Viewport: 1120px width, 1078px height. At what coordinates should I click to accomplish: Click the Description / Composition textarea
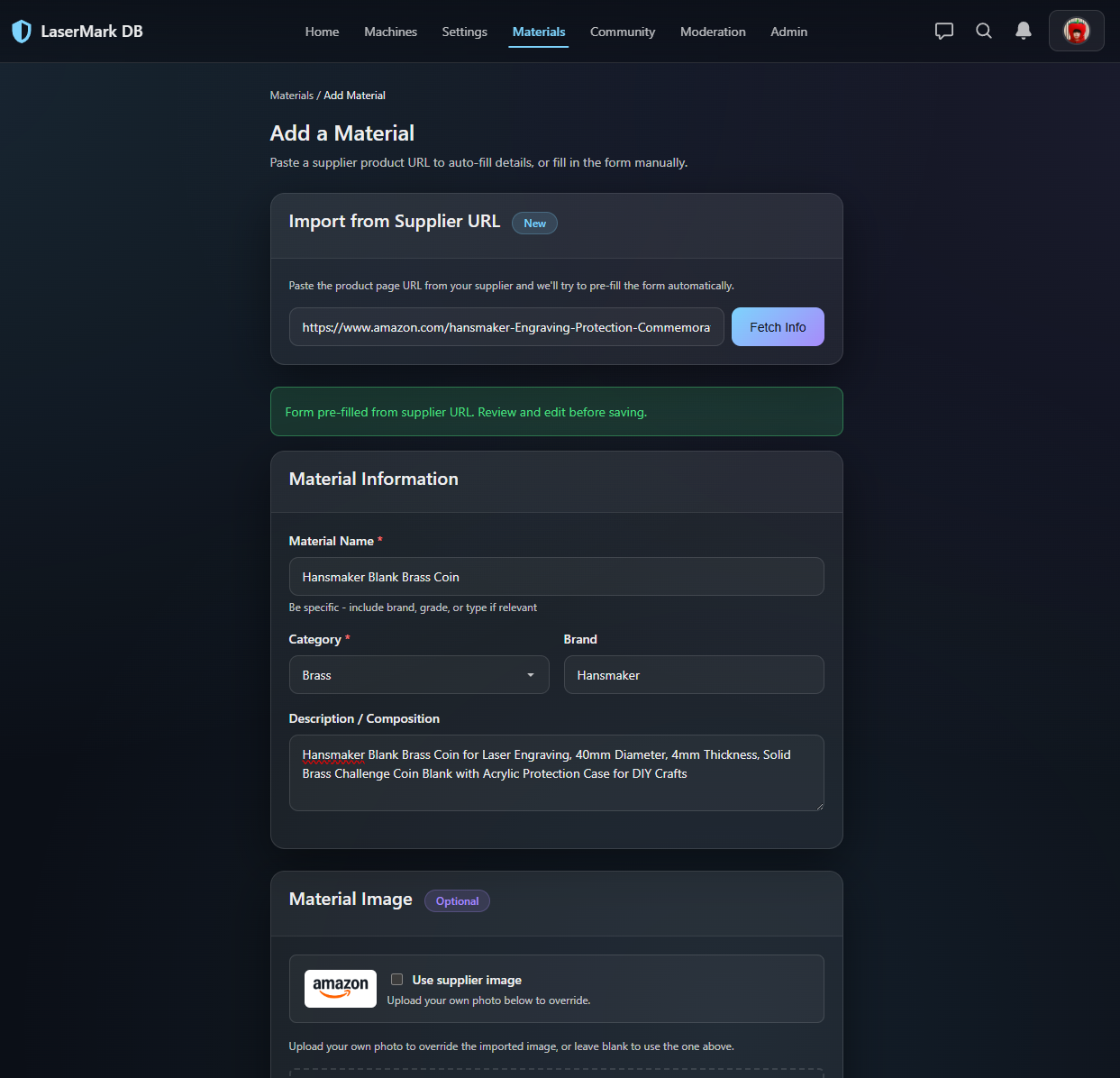coord(556,772)
